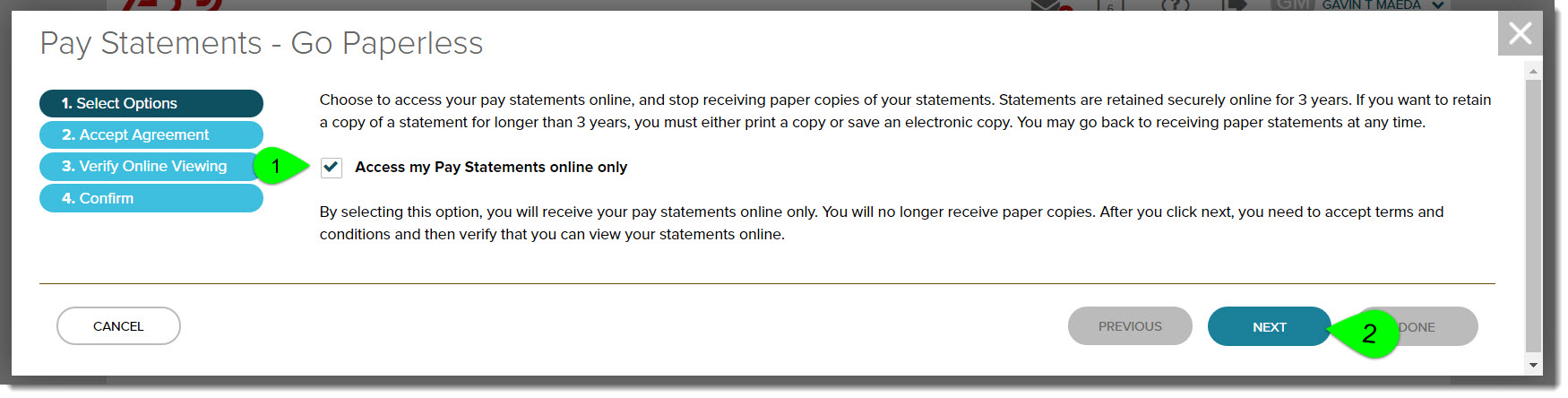Open the help question mark icon
This screenshot has height=398, width=1568.
coord(1176,5)
